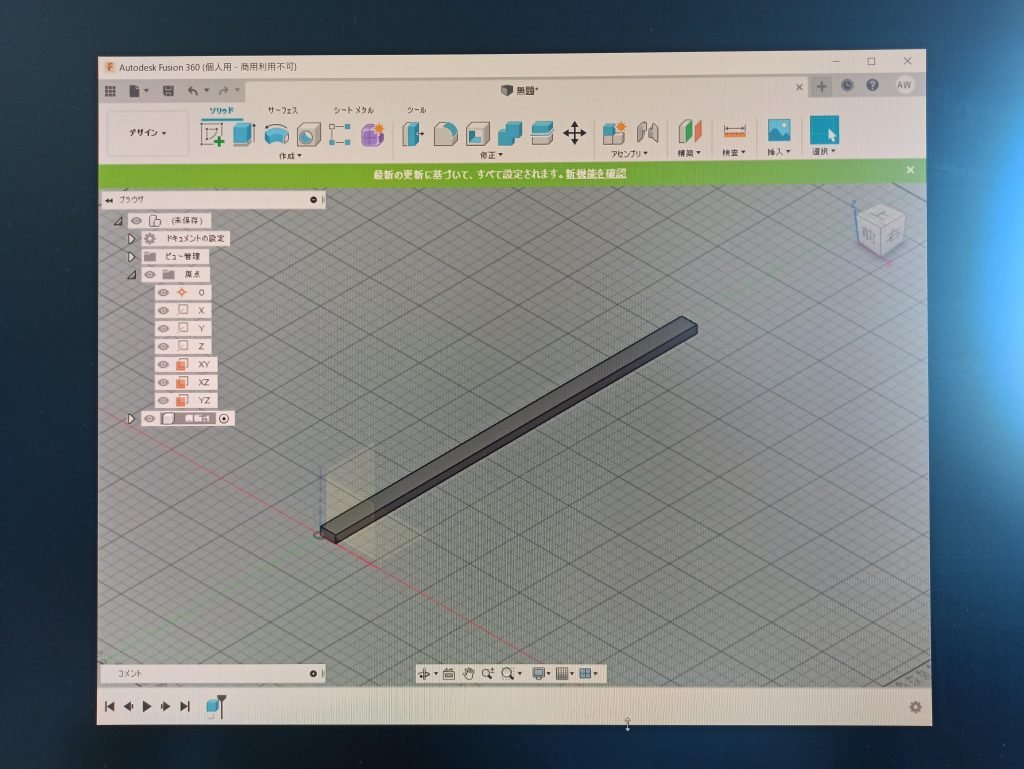Viewport: 1024px width, 769px height.
Task: Select the Create Sketch tool
Action: point(213,134)
